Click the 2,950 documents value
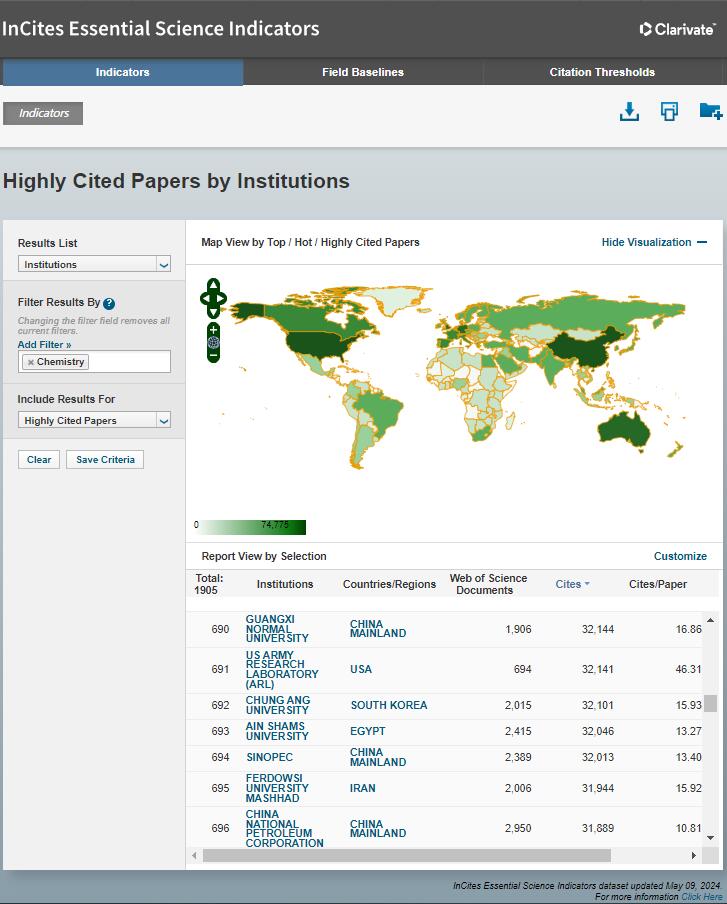The image size is (727, 904). [x=518, y=828]
